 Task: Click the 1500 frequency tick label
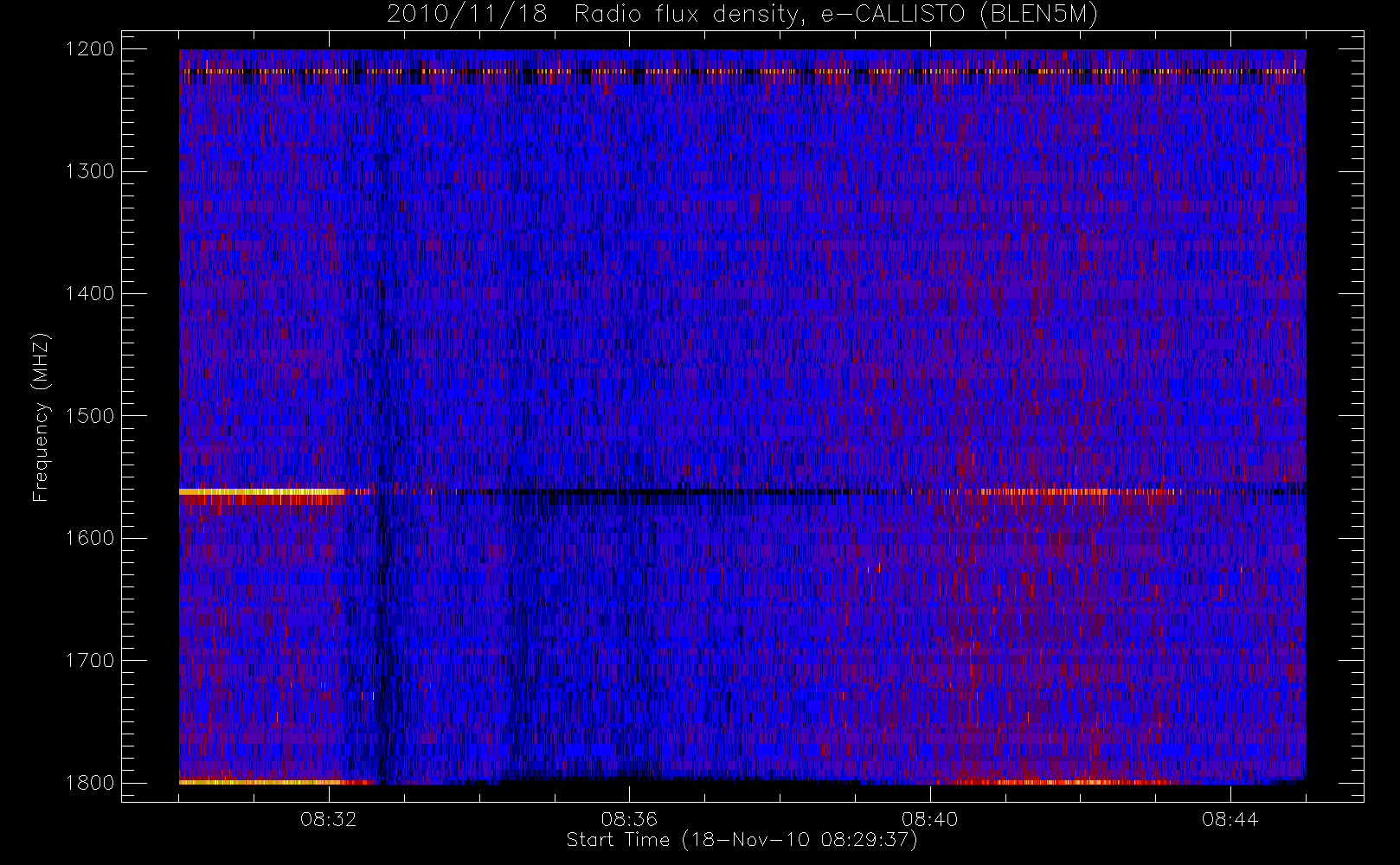[90, 415]
